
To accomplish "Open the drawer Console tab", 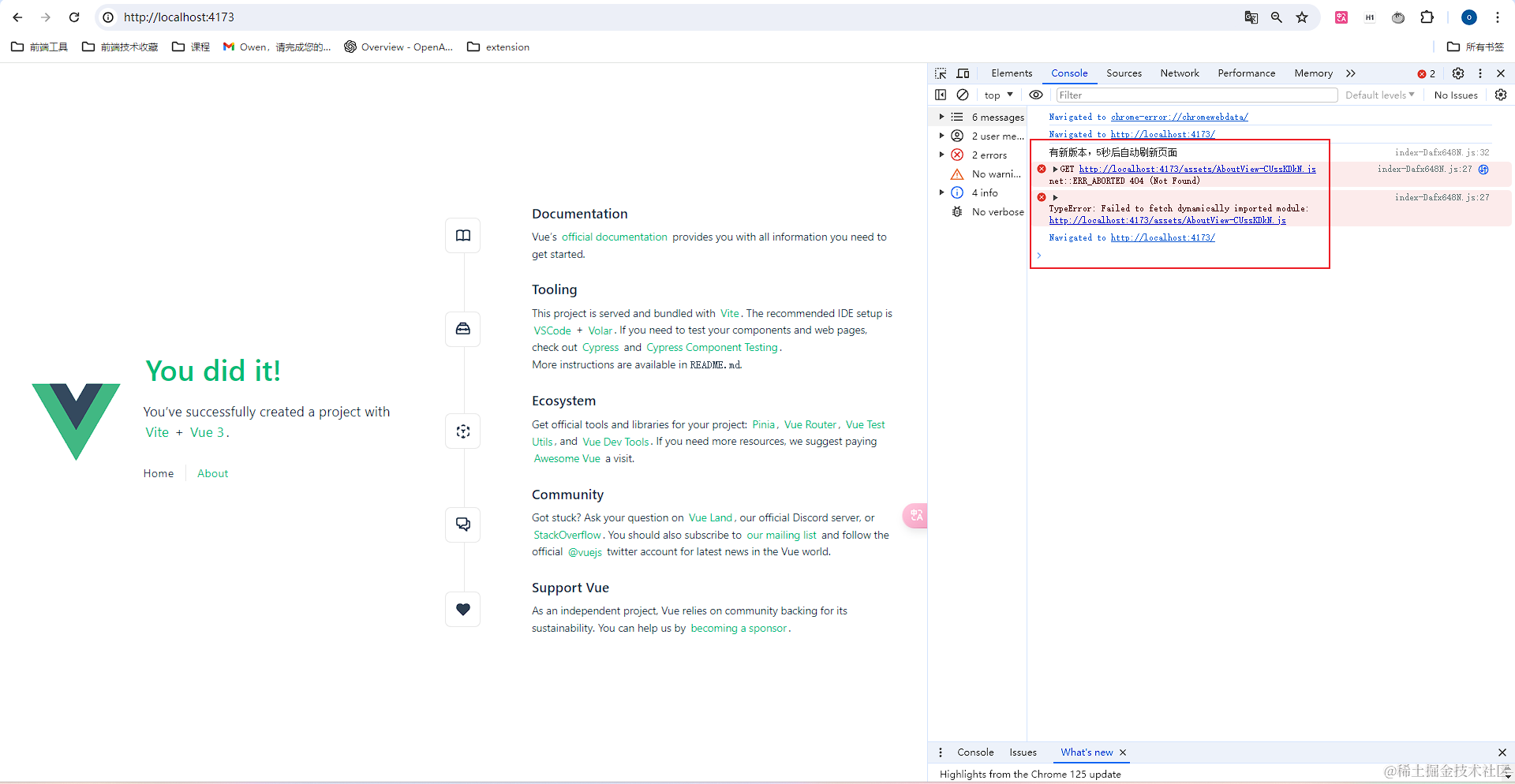I will point(975,752).
